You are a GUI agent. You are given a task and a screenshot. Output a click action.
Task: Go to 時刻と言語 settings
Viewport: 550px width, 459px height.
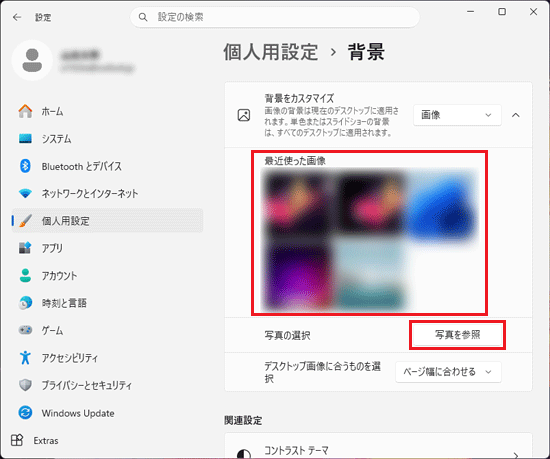coord(107,303)
